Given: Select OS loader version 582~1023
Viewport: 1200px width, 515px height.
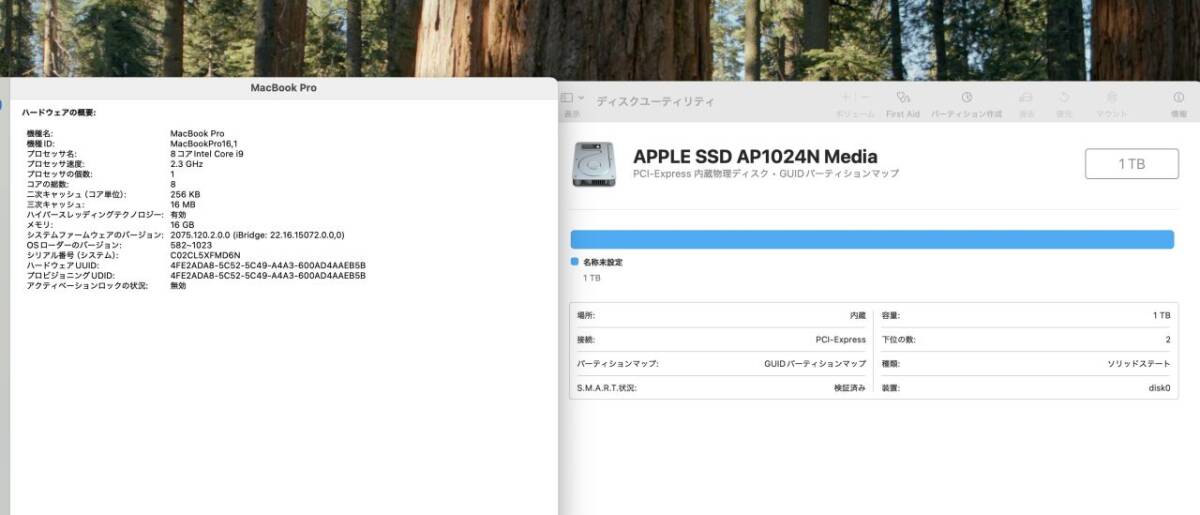Looking at the screenshot, I should pos(191,245).
